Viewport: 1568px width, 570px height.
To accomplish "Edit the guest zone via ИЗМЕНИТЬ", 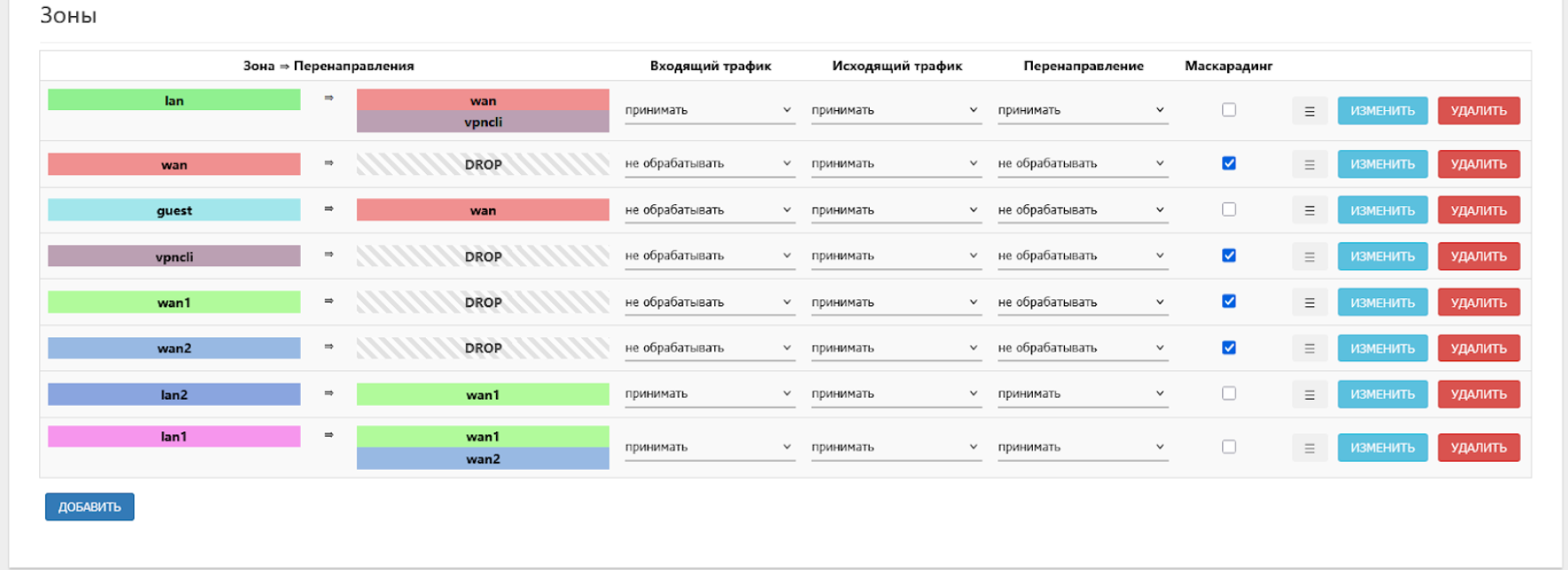I will coord(1382,210).
